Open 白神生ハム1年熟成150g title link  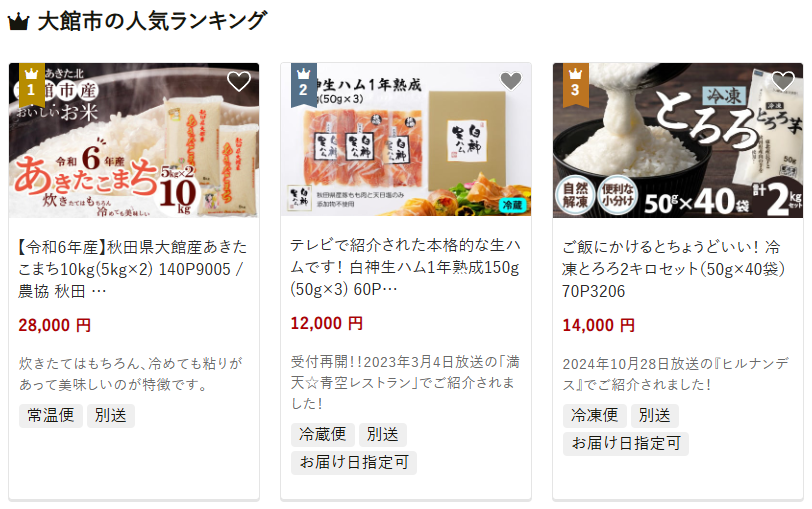point(405,267)
